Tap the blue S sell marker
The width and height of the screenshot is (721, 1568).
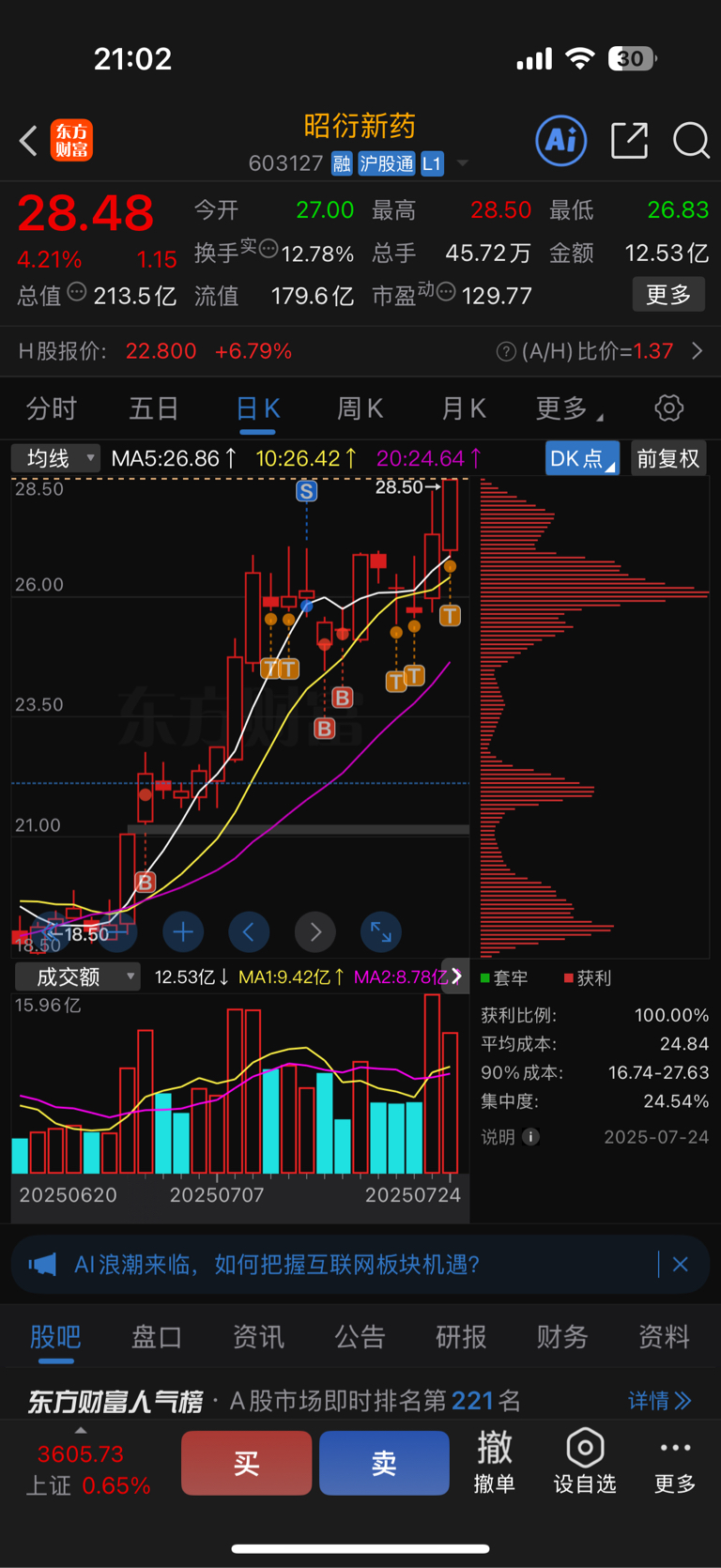pos(306,491)
